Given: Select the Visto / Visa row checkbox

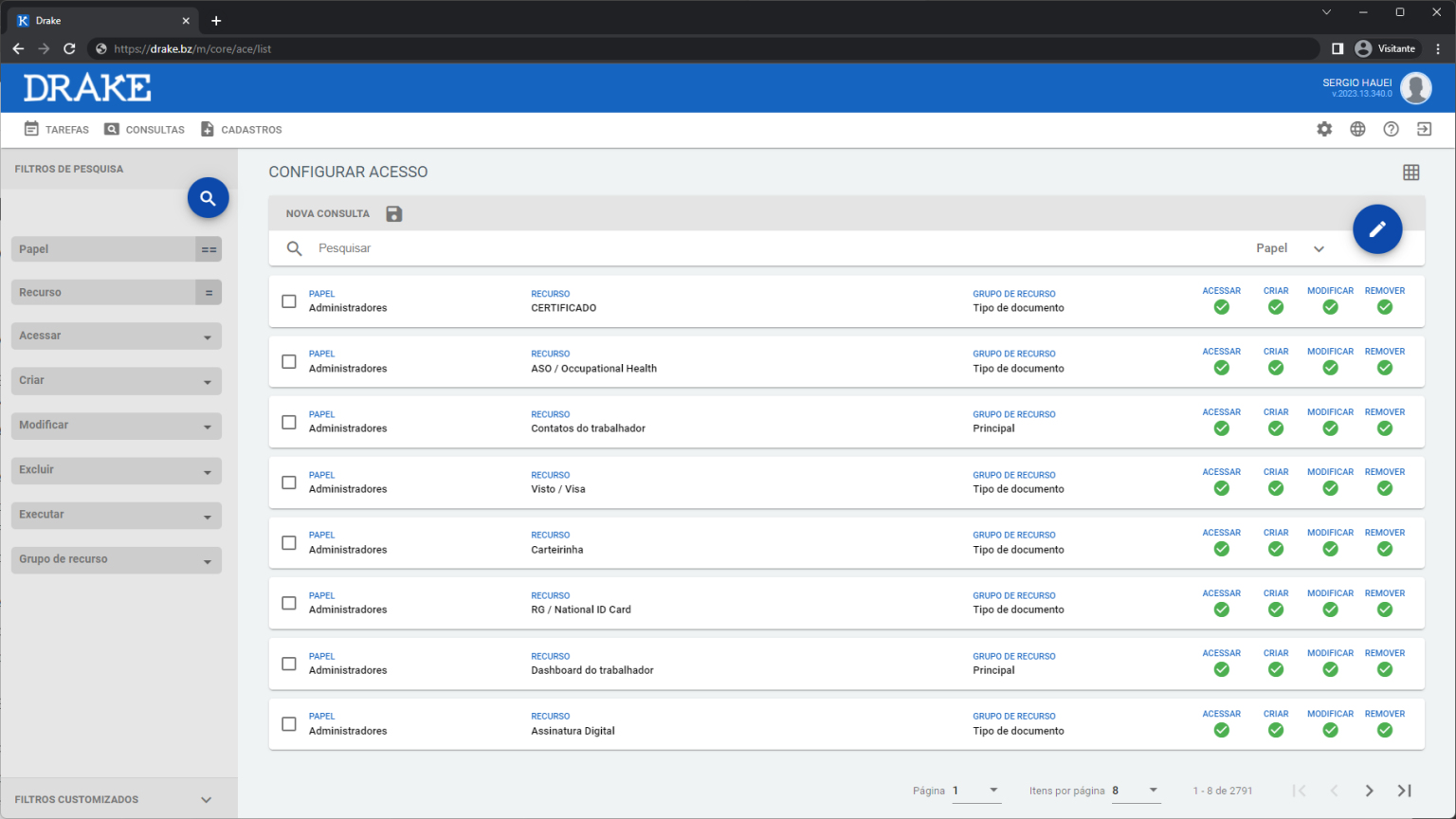Looking at the screenshot, I should point(289,482).
